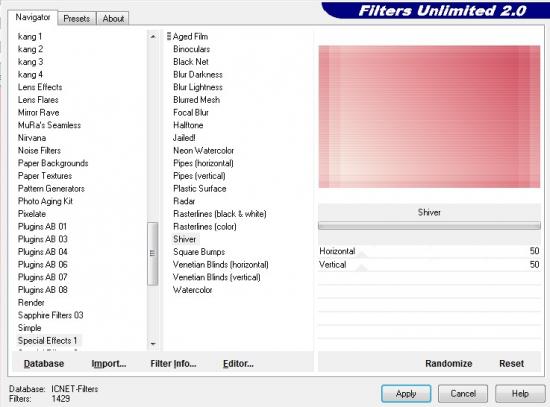Open Filter Info
Viewport: 550px width, 407px height.
(173, 363)
